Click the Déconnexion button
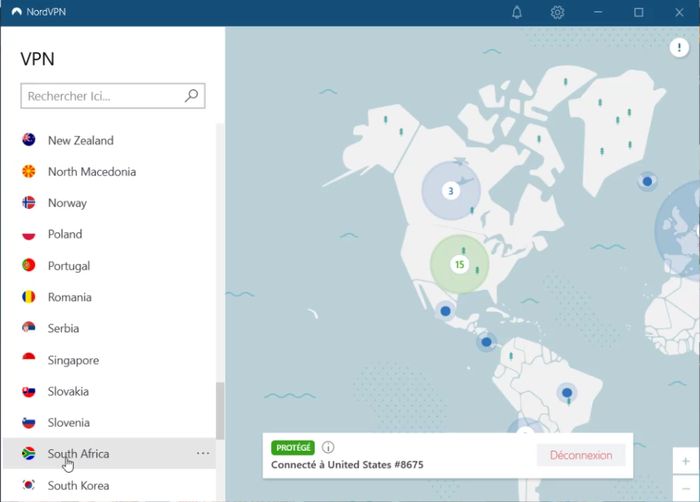 pos(581,455)
